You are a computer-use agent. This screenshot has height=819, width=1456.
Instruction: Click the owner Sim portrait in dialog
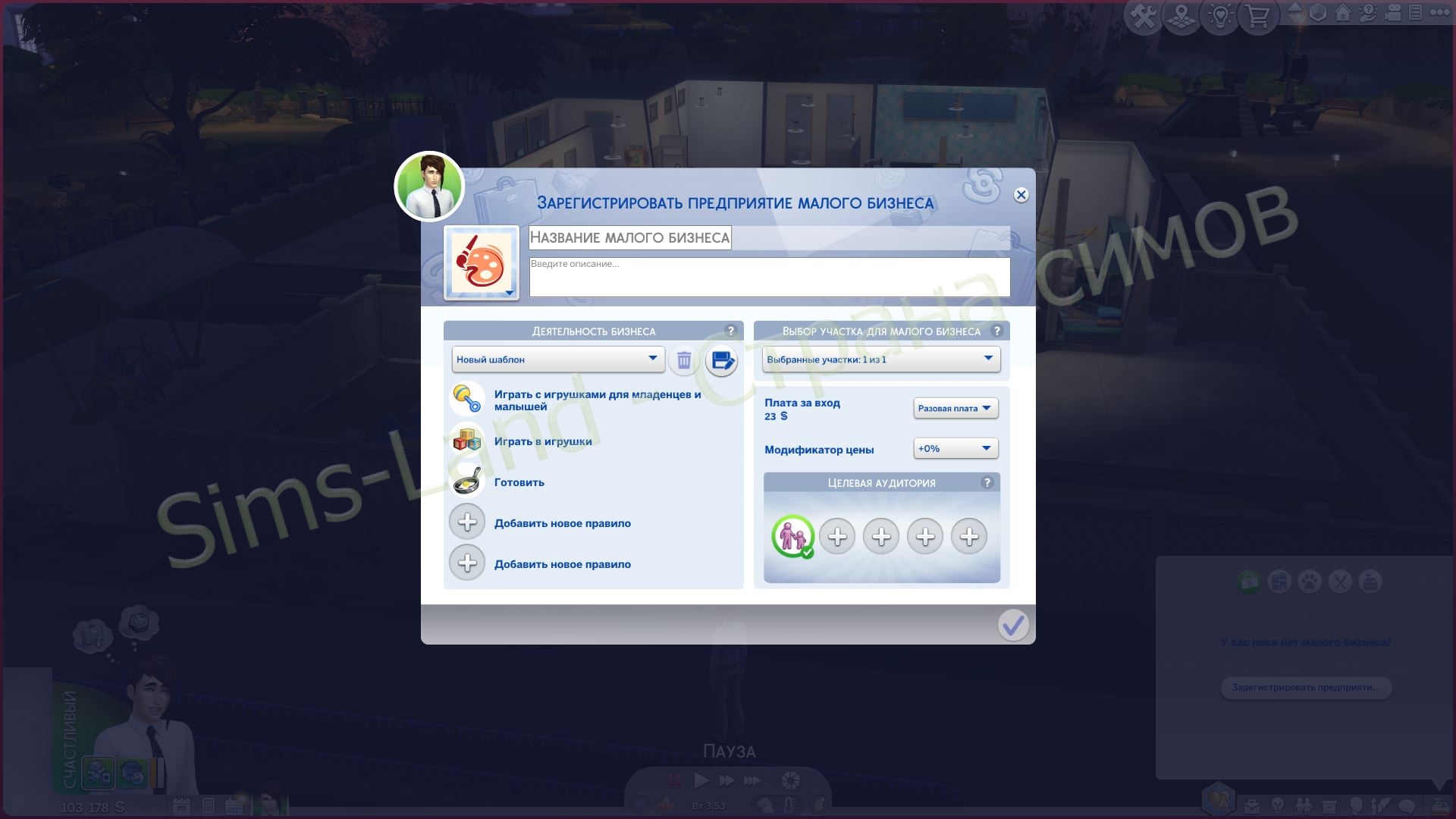click(429, 187)
